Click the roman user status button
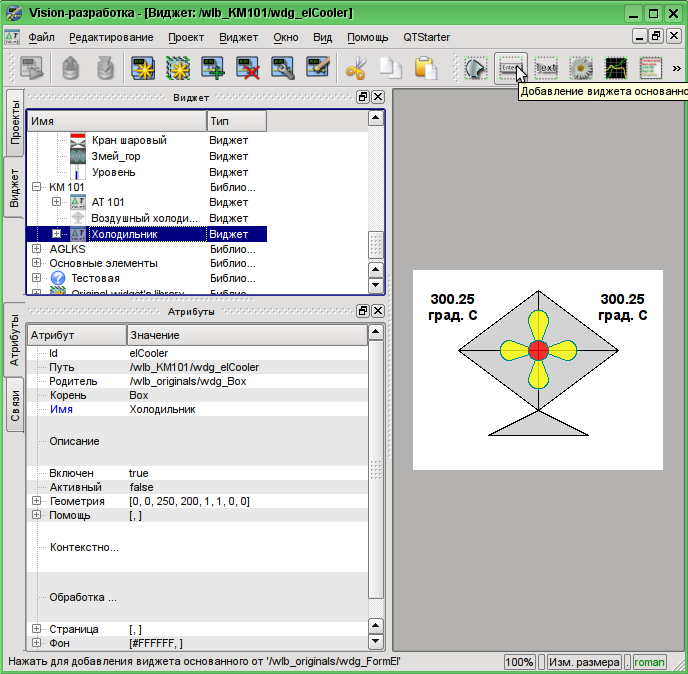Viewport: 688px width, 674px height. tap(649, 662)
